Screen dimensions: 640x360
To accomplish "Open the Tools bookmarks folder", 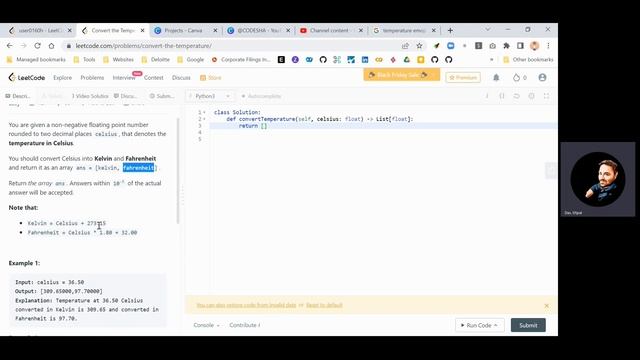I will (x=84, y=60).
